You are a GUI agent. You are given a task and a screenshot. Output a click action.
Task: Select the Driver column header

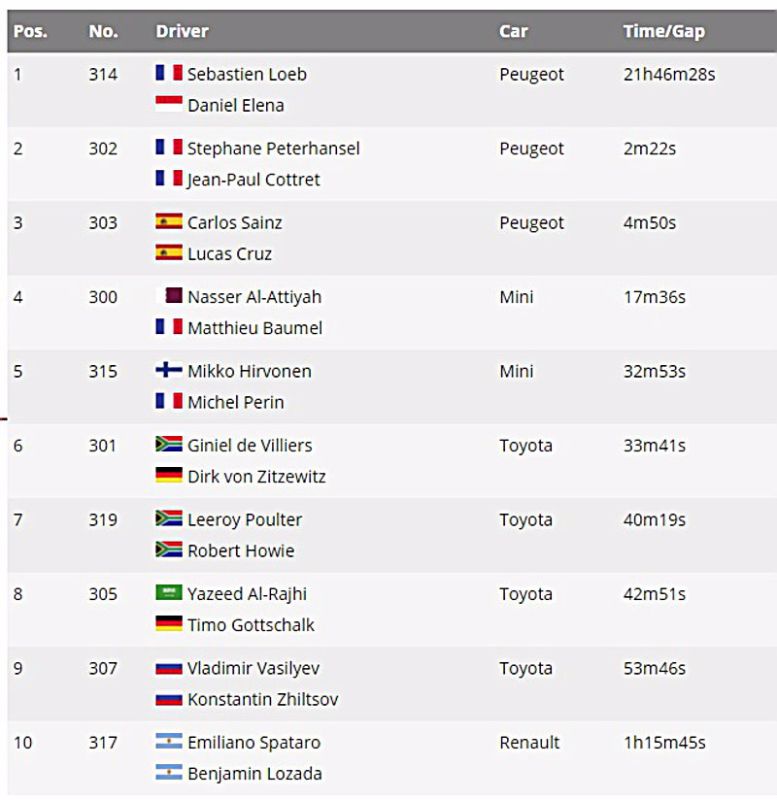[x=182, y=31]
